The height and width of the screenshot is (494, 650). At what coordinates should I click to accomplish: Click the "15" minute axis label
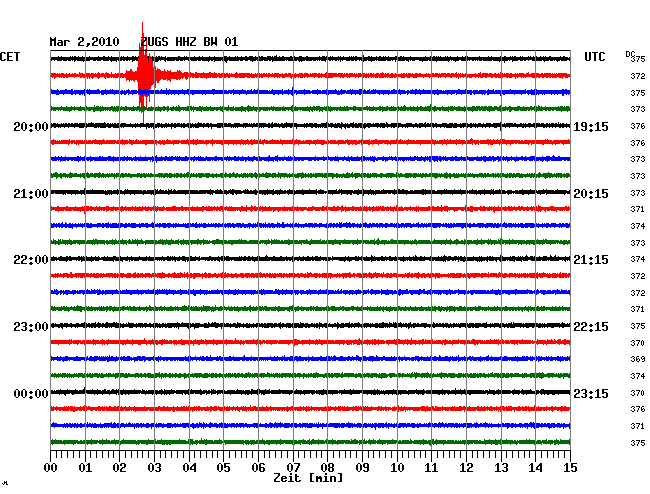point(570,467)
